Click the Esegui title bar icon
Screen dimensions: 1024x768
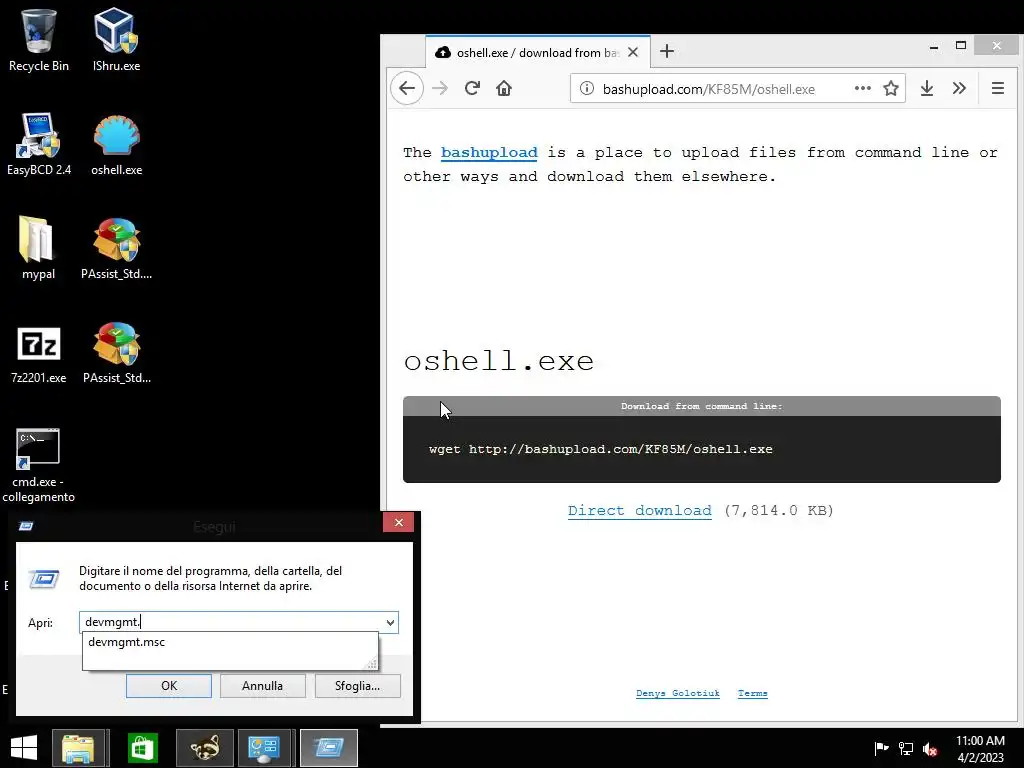tap(26, 526)
